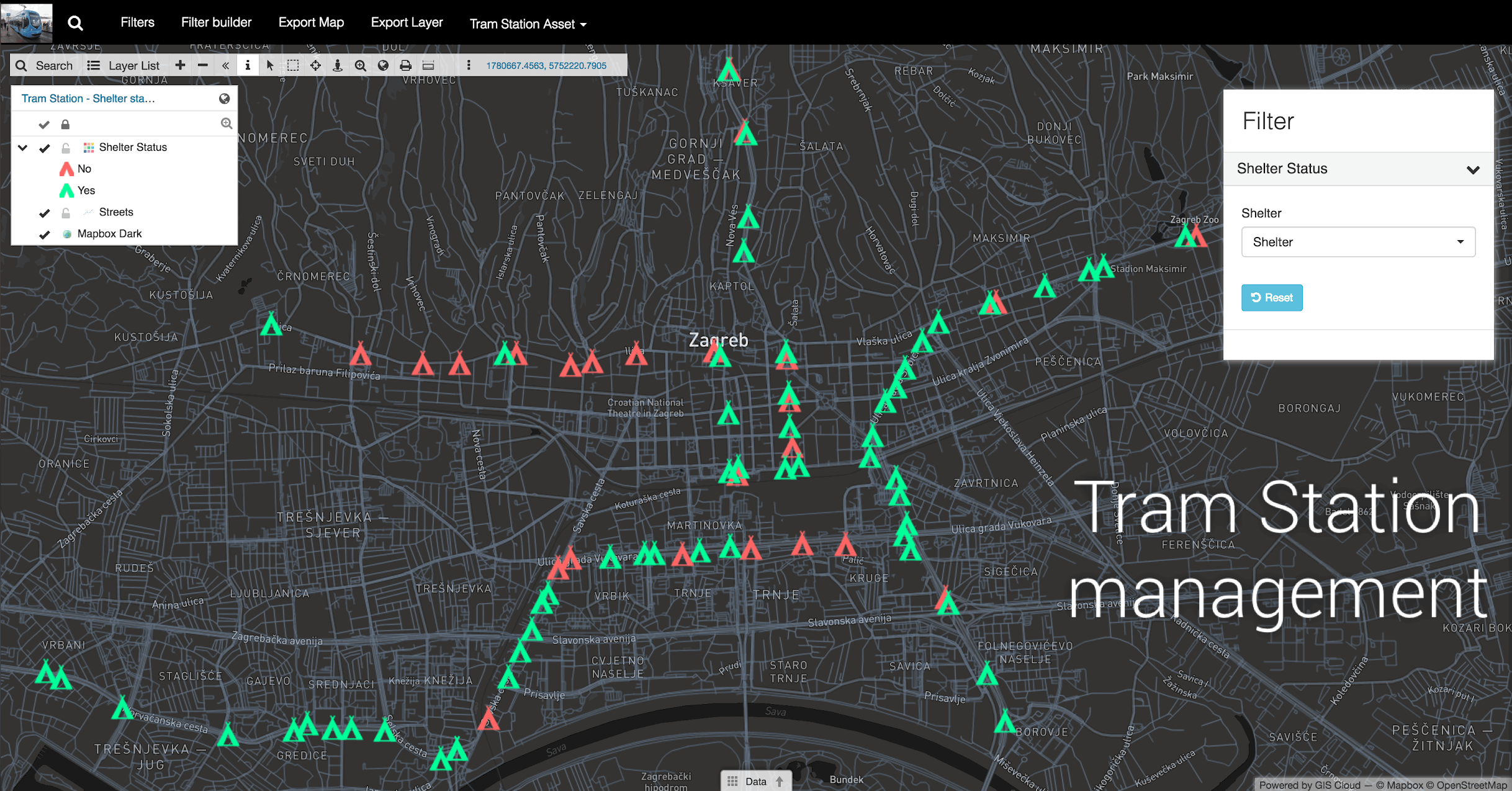
Task: Collapse the Shelter Status filter section
Action: pyautogui.click(x=1472, y=169)
